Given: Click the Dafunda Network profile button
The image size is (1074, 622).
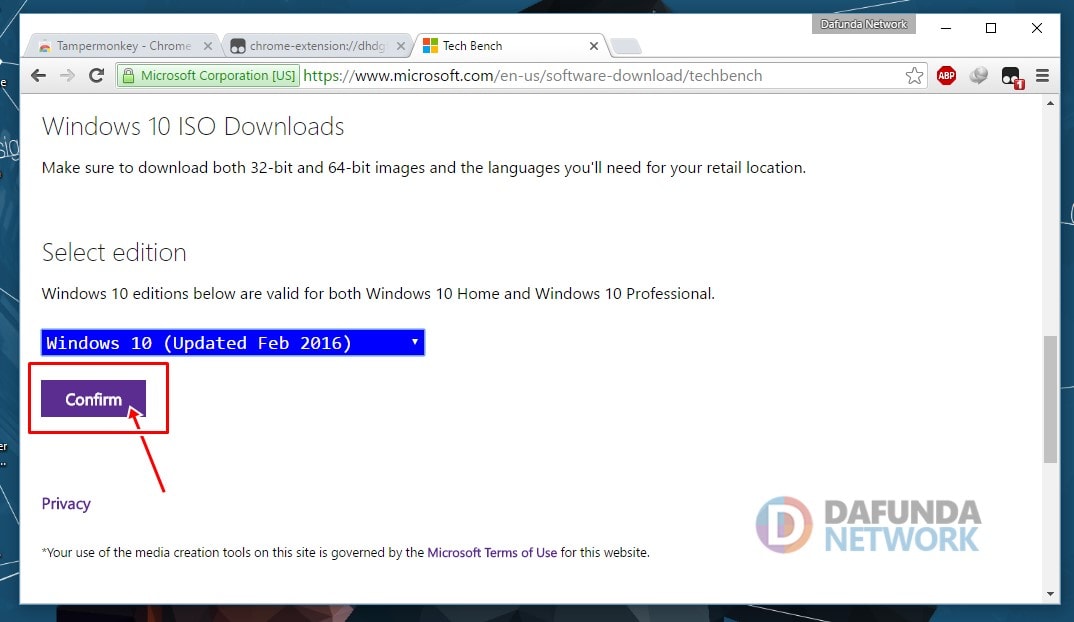Looking at the screenshot, I should [863, 24].
